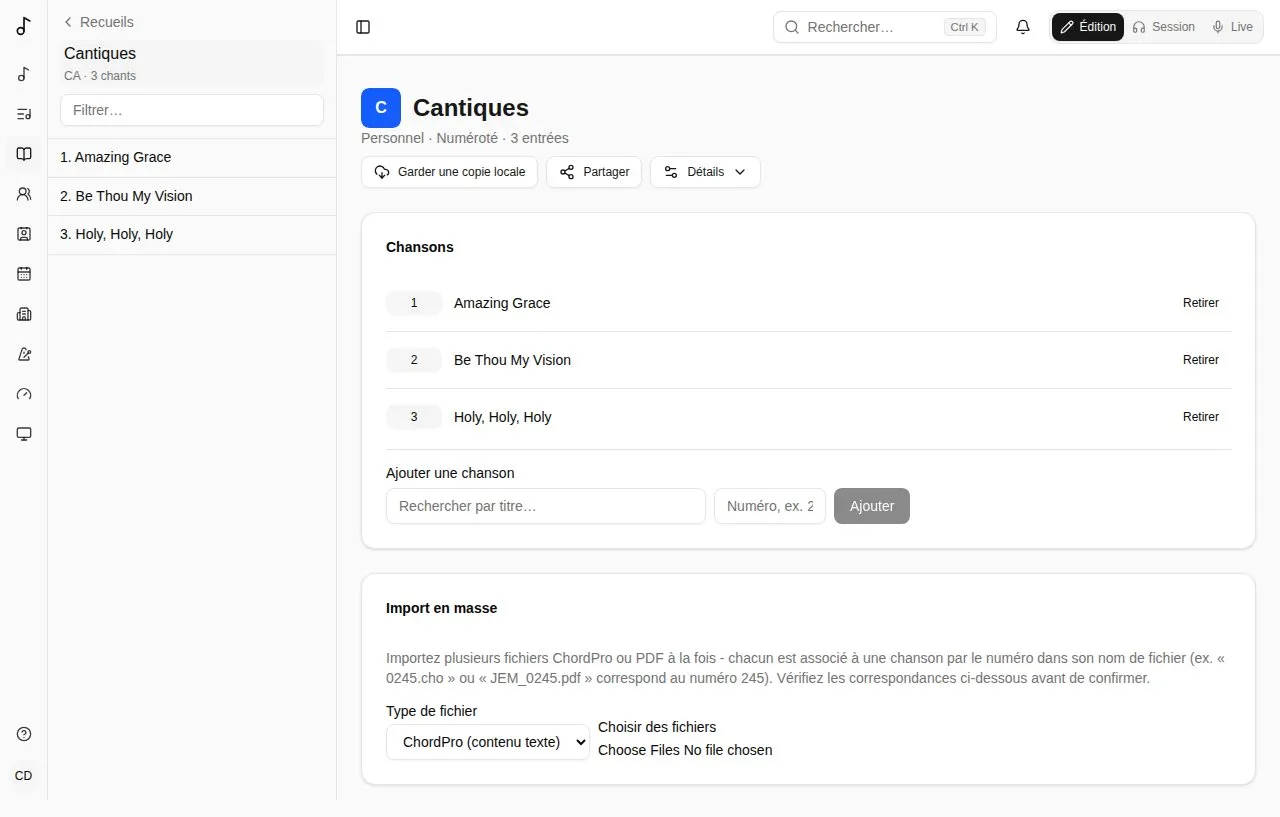Expand the Détails dropdown
1280x817 pixels.
[x=705, y=172]
